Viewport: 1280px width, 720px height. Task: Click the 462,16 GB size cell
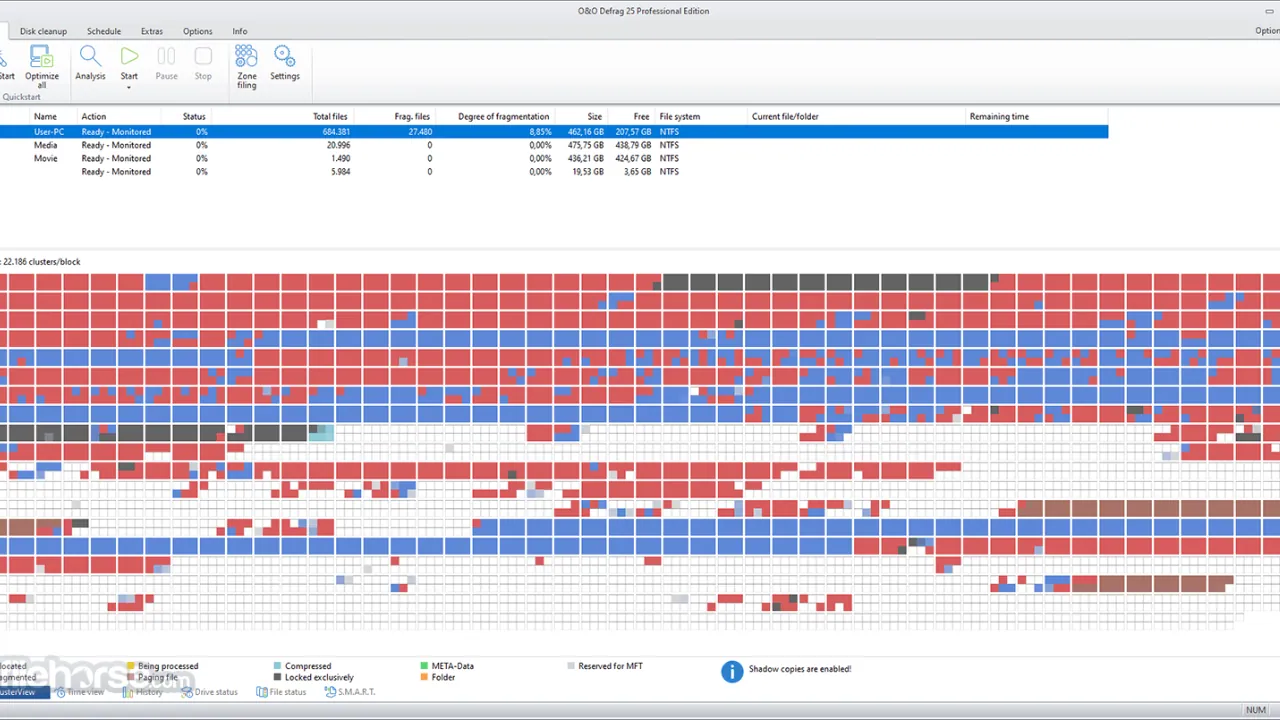pos(586,131)
